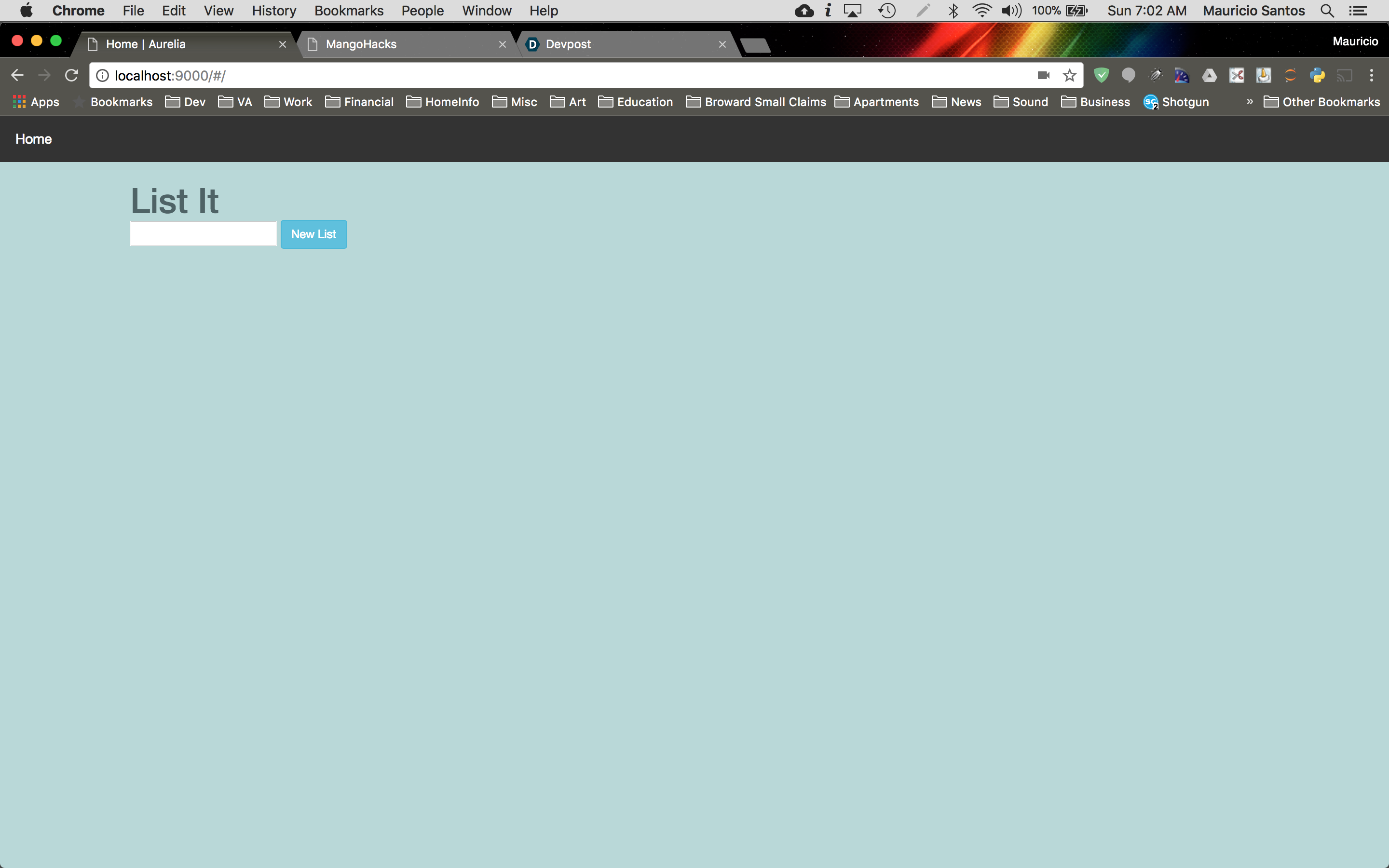Click the camera icon in address bar
Image resolution: width=1389 pixels, height=868 pixels.
[1043, 75]
